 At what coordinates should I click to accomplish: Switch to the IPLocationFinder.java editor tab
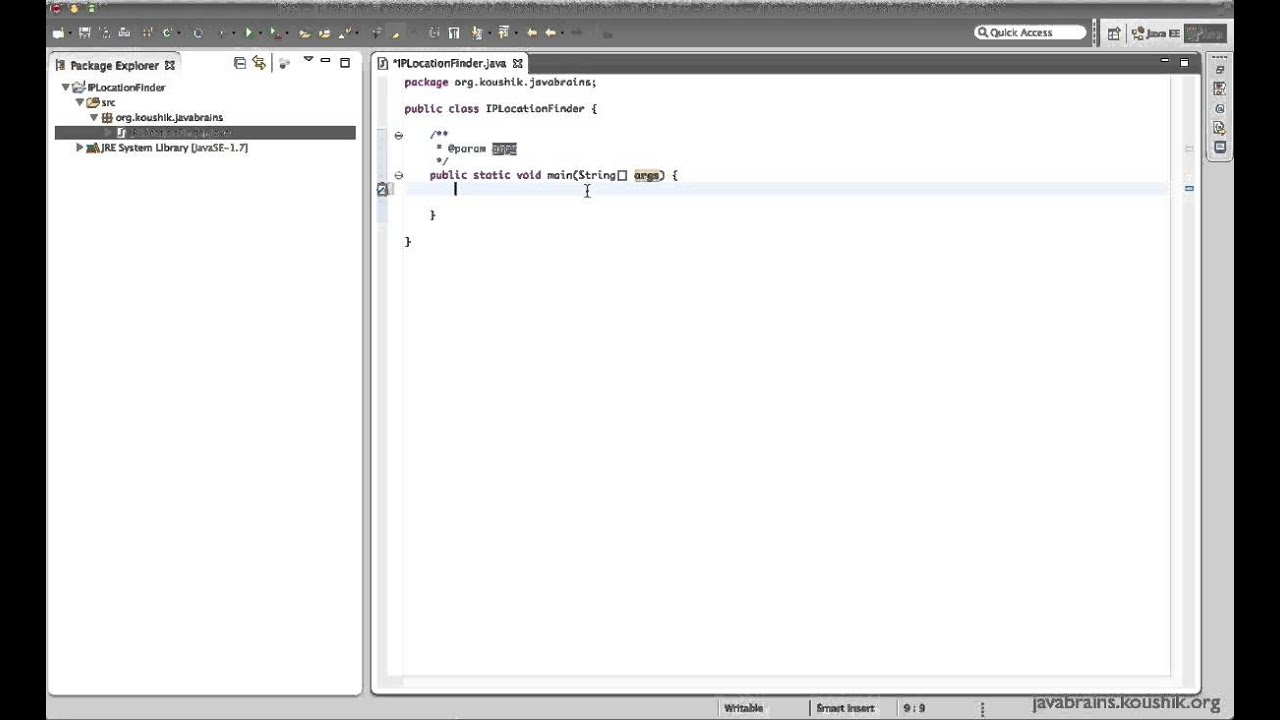point(449,63)
